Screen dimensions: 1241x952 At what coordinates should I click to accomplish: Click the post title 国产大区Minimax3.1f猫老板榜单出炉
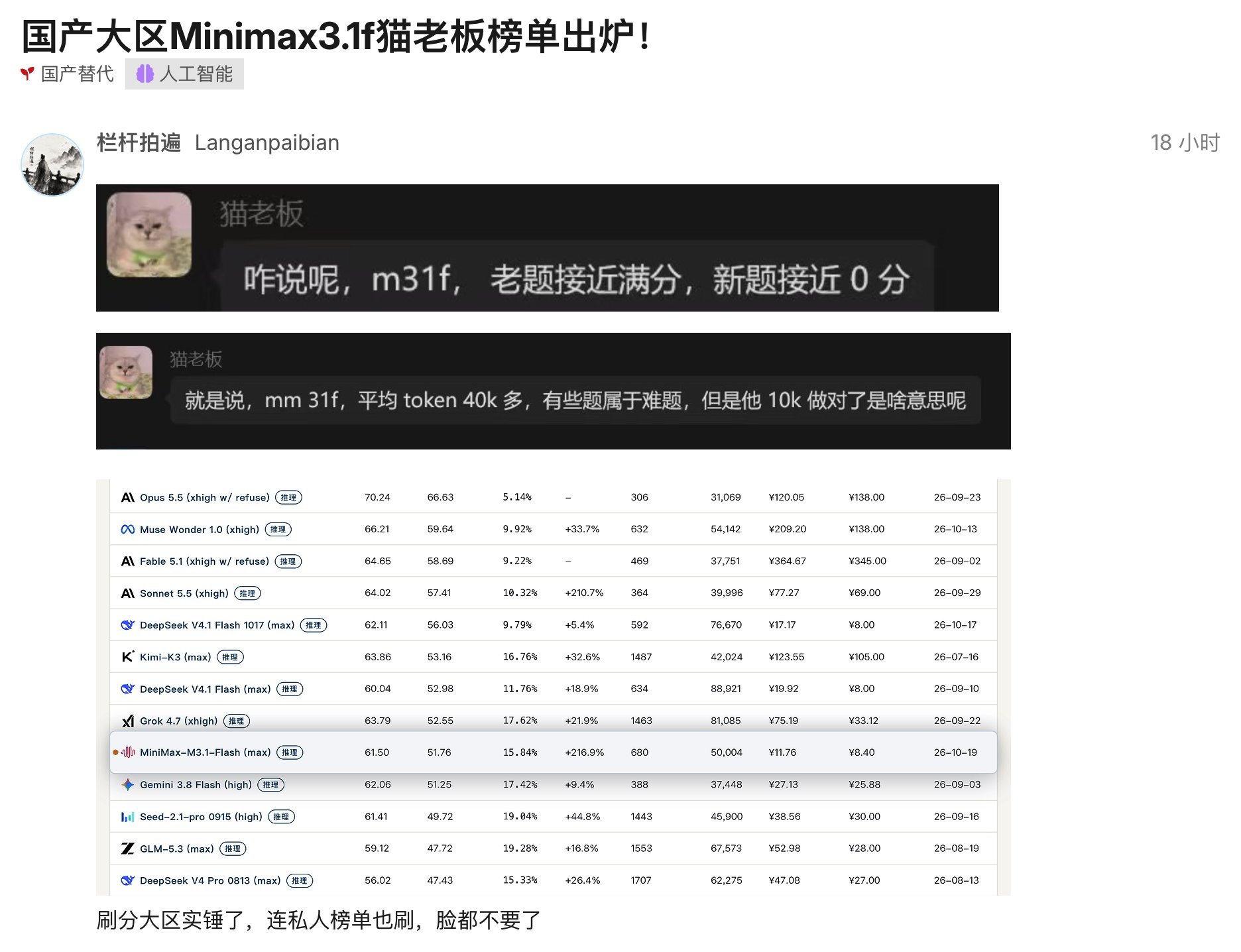pos(337,35)
